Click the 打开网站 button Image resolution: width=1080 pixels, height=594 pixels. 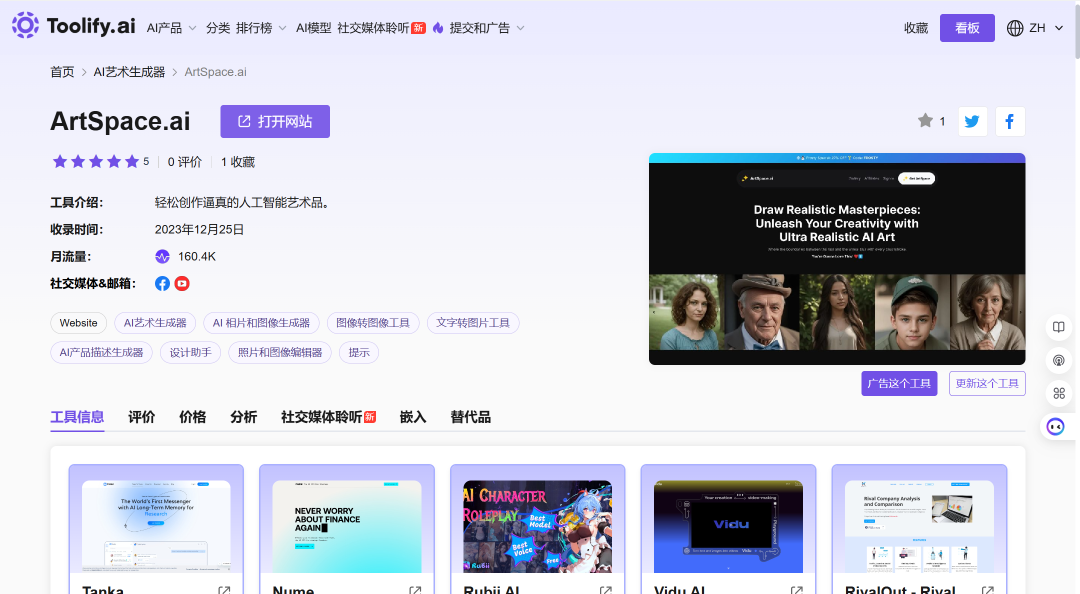[x=275, y=121]
